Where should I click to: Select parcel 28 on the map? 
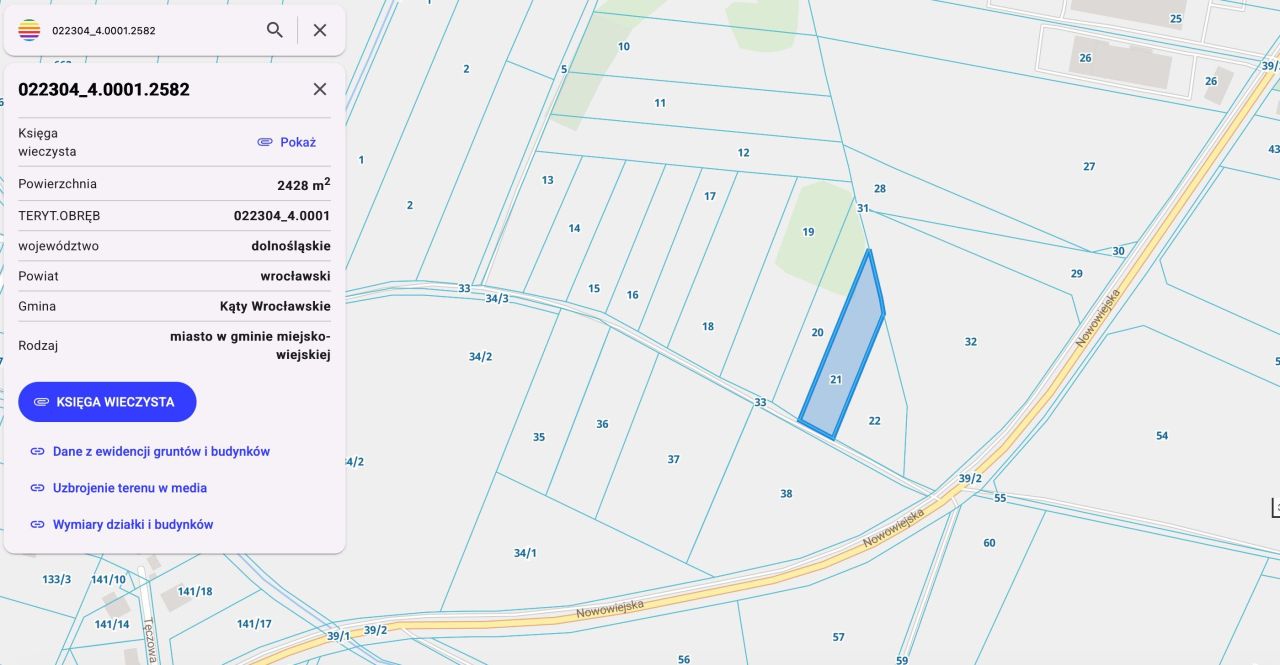pos(880,189)
